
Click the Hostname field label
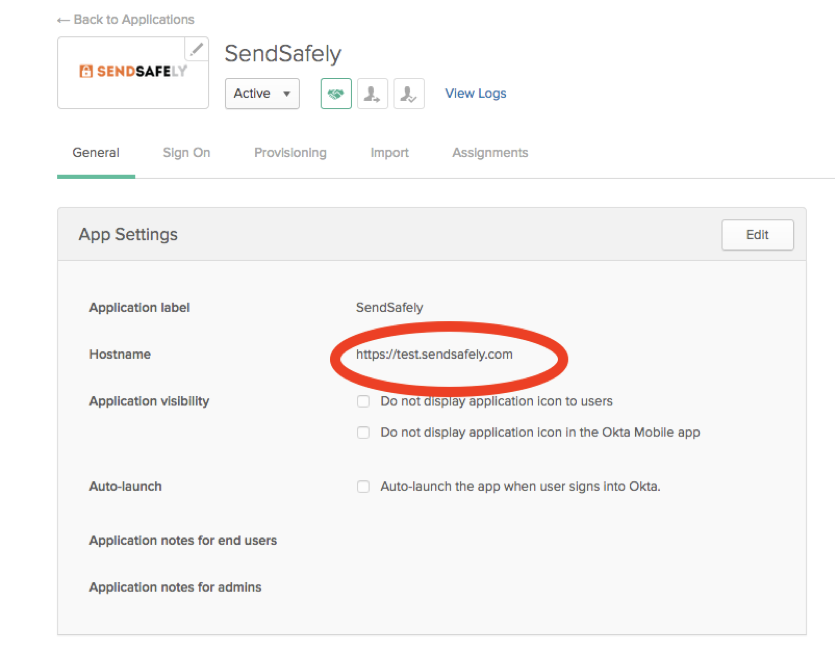(120, 354)
